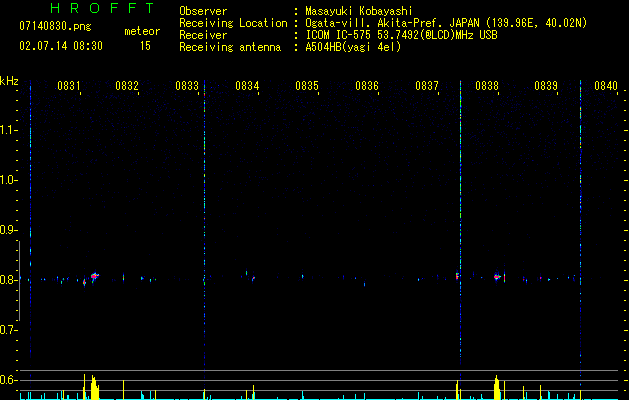
Task: Click the meteor echo near 0834
Action: click(253, 278)
